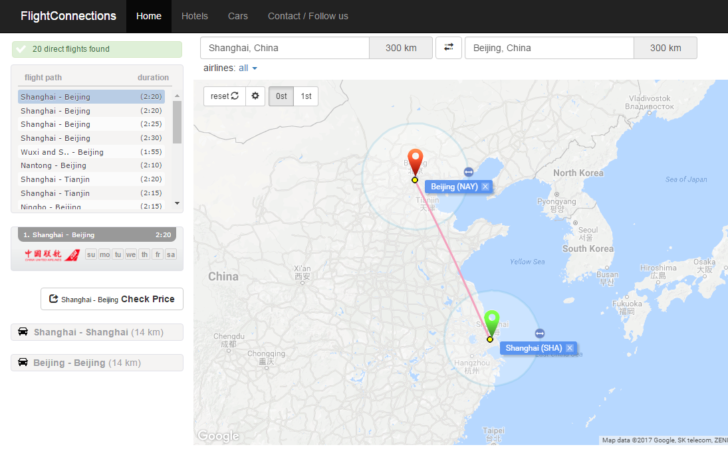Click the green Shanghai origin map pin
The image size is (728, 459).
tap(492, 323)
